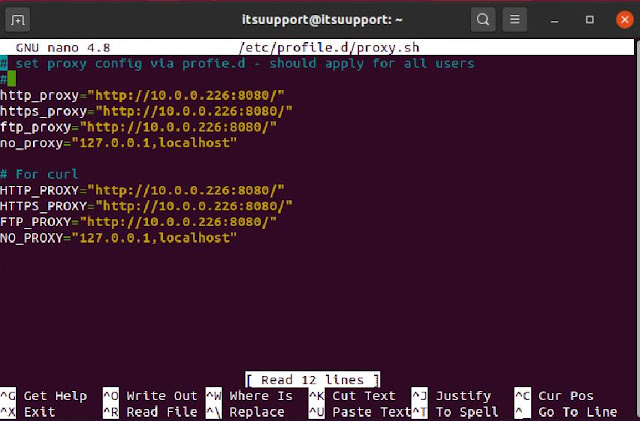This screenshot has width=640, height=421.
Task: Click the ^R Read File shortcut
Action: pyautogui.click(x=150, y=412)
